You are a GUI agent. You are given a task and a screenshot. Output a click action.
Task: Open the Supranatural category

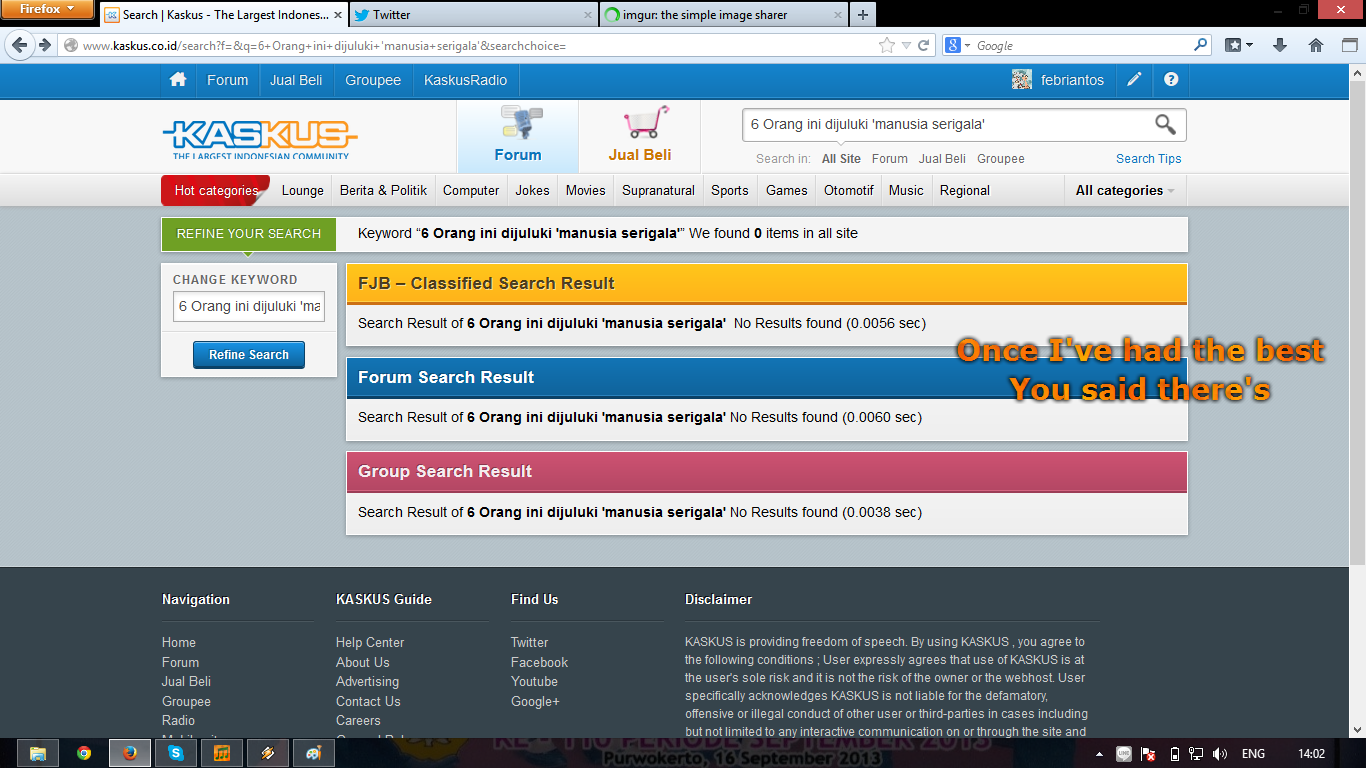[658, 190]
